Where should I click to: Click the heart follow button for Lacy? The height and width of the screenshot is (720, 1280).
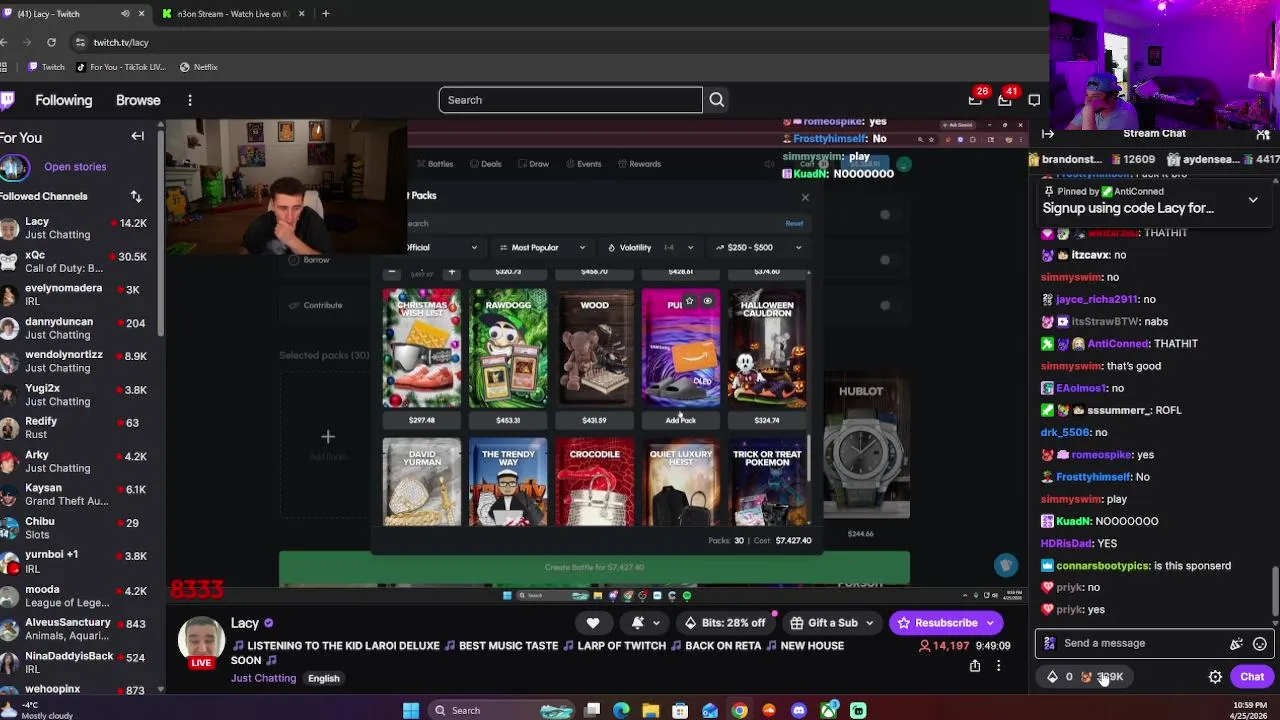(593, 623)
